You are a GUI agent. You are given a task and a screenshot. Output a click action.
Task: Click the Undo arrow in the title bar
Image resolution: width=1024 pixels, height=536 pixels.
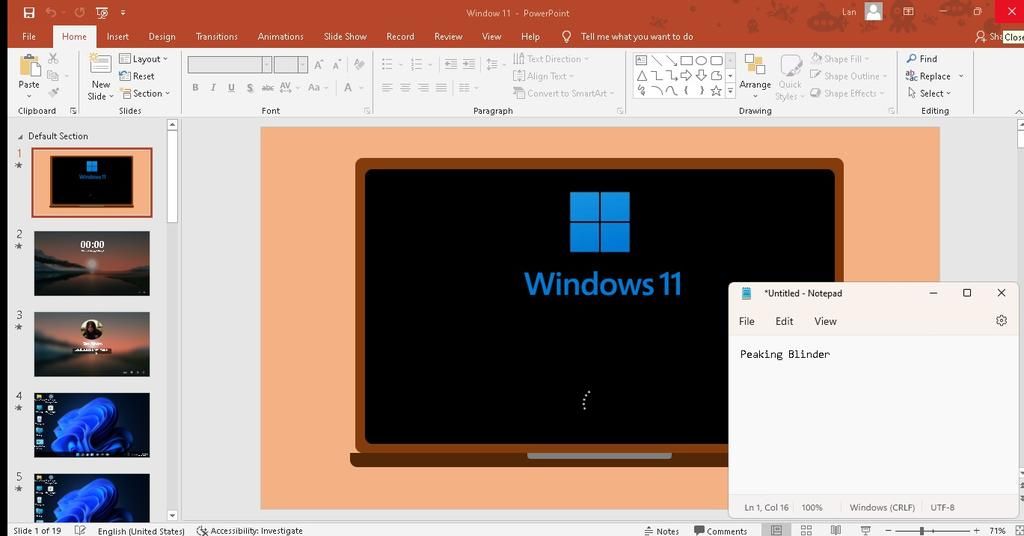pyautogui.click(x=51, y=12)
